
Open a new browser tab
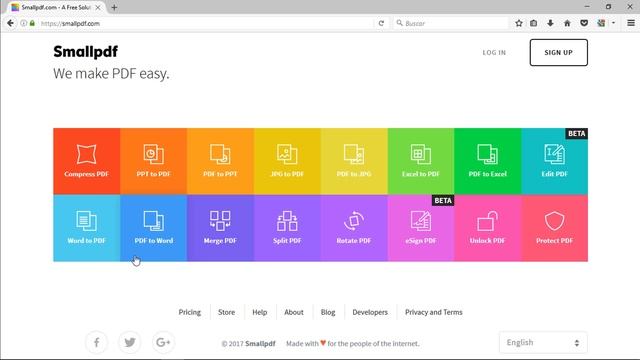pyautogui.click(x=114, y=7)
